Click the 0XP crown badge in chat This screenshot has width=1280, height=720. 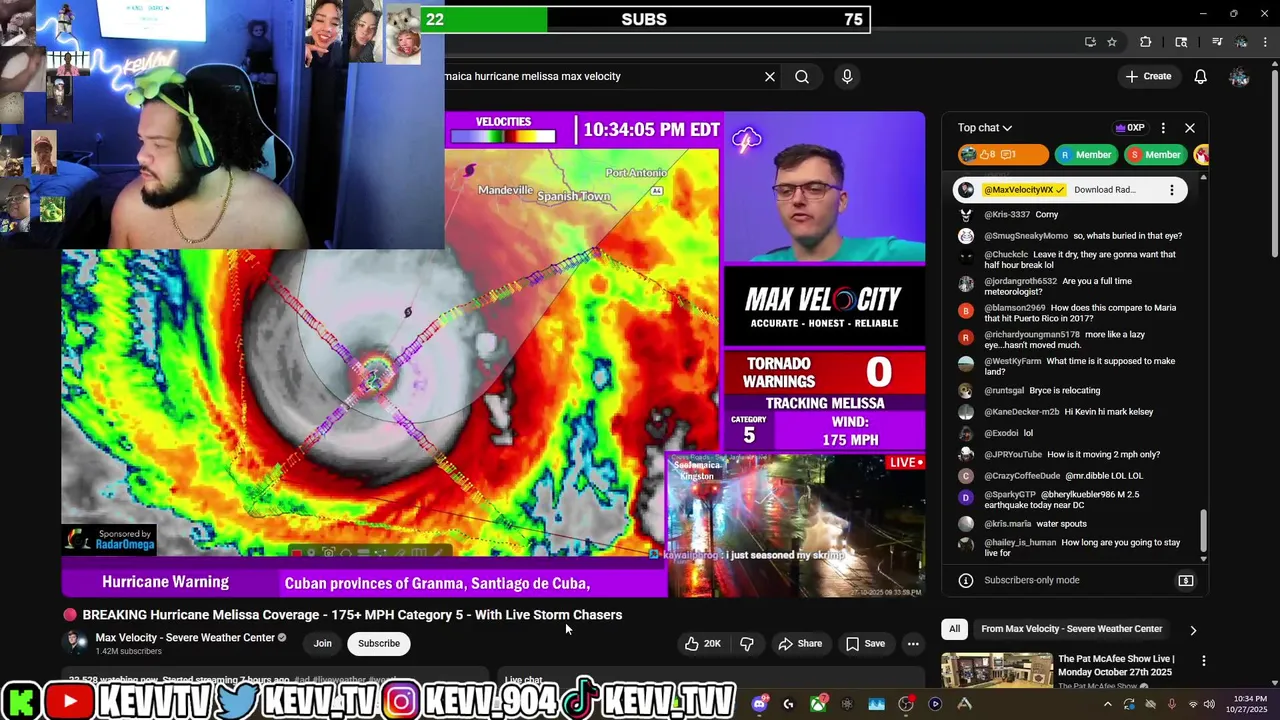click(x=1130, y=128)
